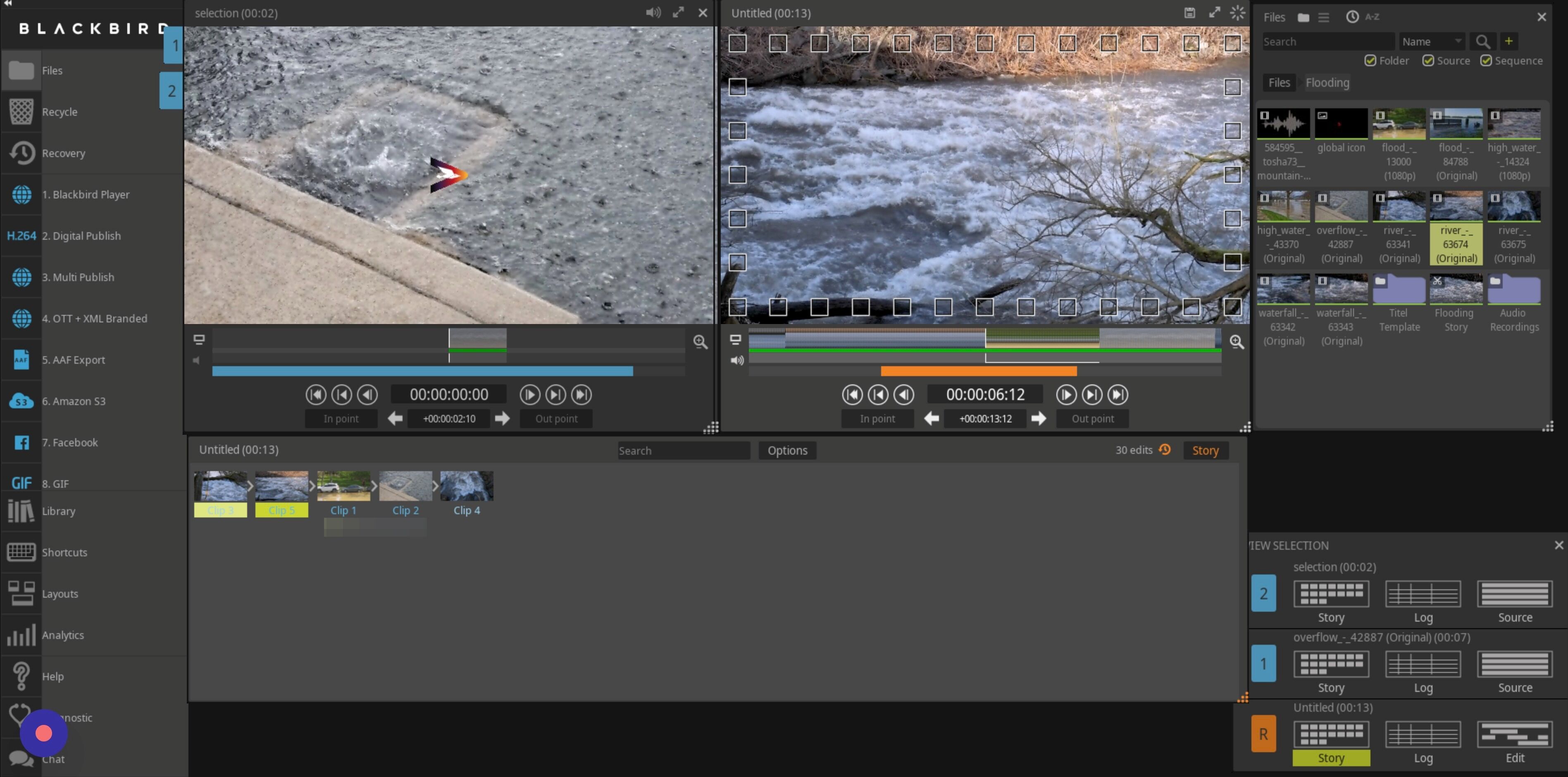Zoom the Untitled player timeline

[1236, 342]
